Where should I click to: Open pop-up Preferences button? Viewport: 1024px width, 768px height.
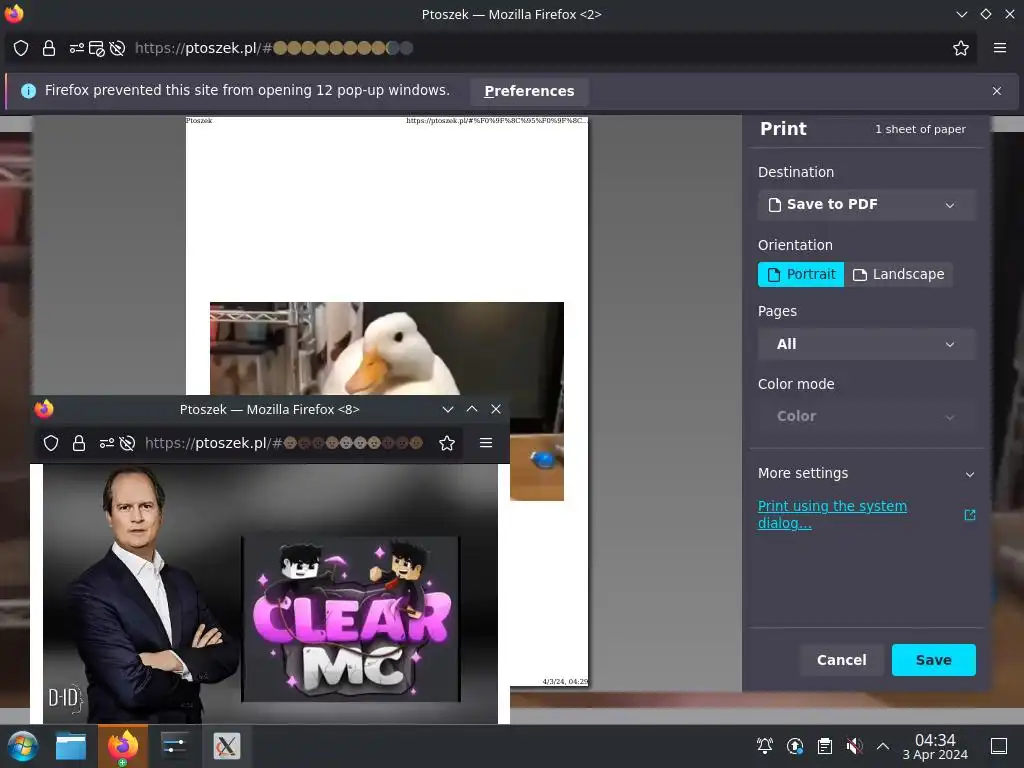529,91
